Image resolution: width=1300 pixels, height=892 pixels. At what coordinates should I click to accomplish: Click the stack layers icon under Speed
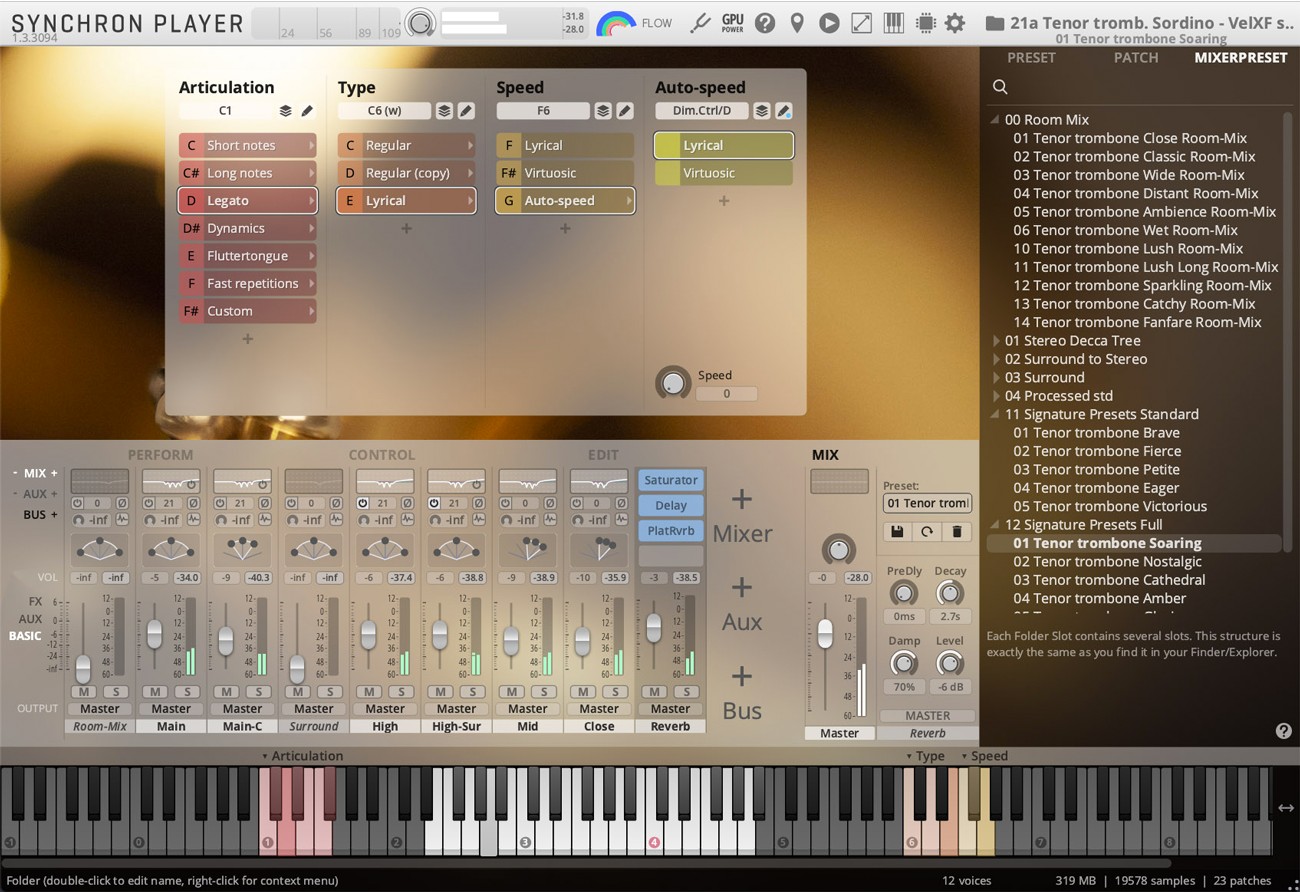603,111
